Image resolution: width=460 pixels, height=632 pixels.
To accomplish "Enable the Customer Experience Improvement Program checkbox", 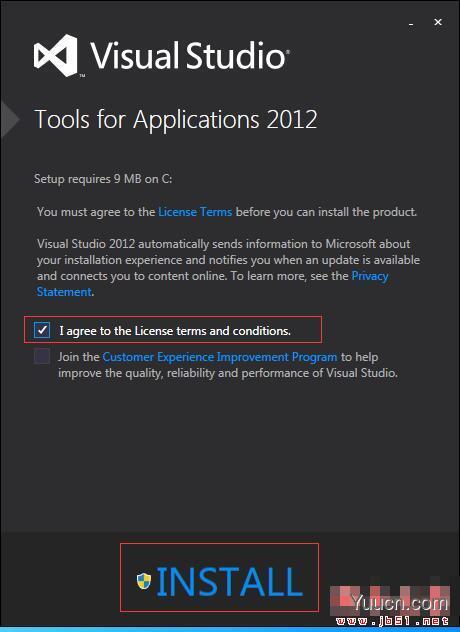I will (42, 356).
